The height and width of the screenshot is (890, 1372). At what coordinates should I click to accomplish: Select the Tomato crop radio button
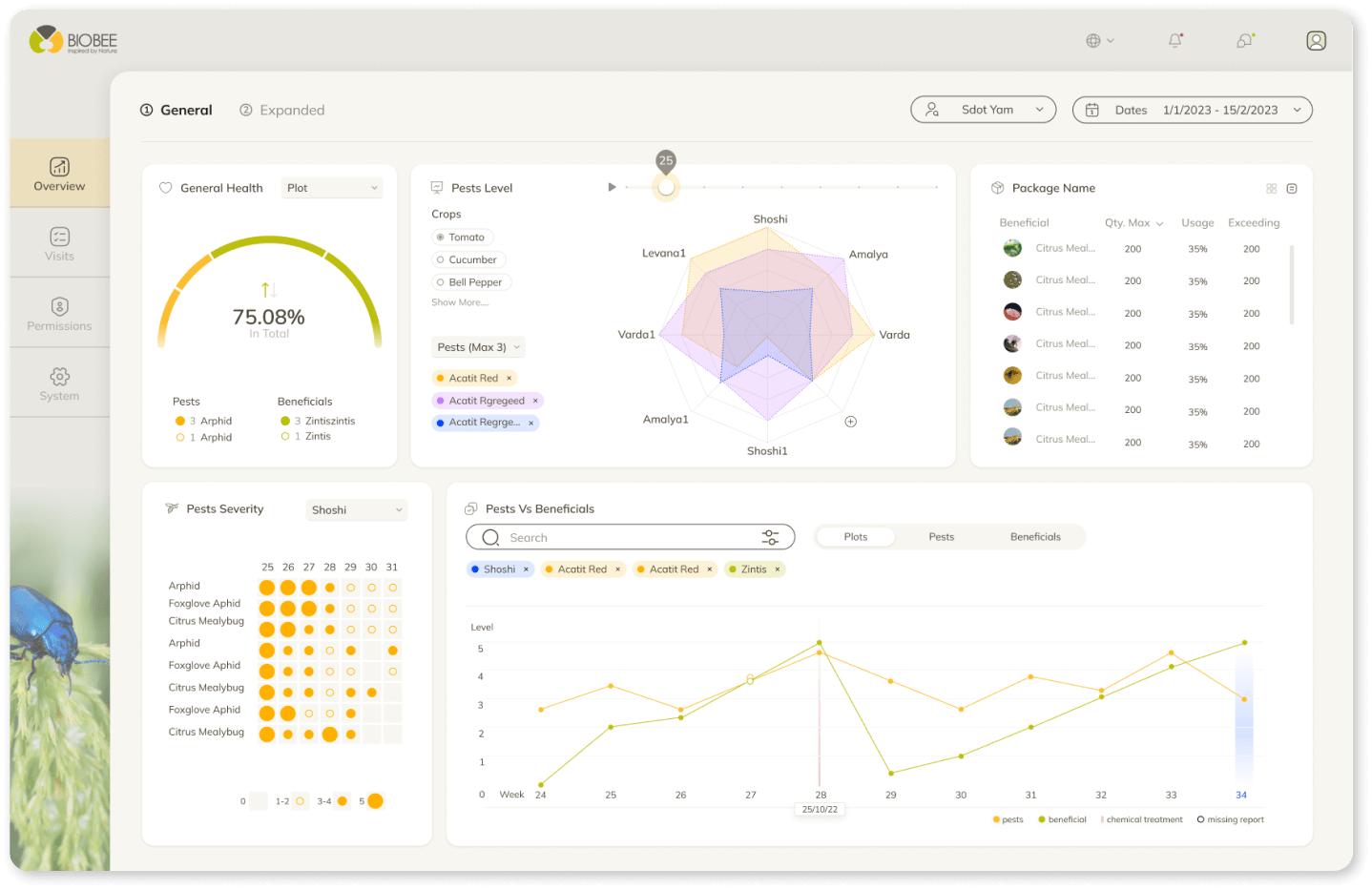441,238
